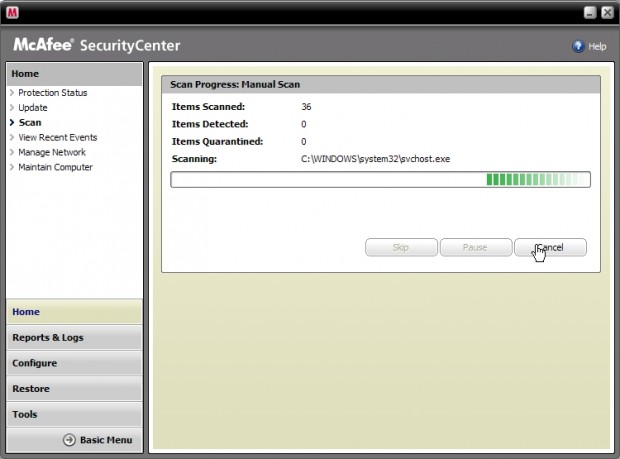This screenshot has width=620, height=459.
Task: Pause the manual scan
Action: (x=476, y=247)
